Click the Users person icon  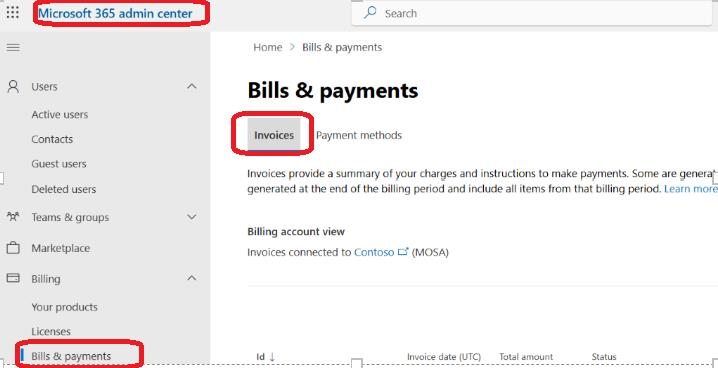coord(13,87)
